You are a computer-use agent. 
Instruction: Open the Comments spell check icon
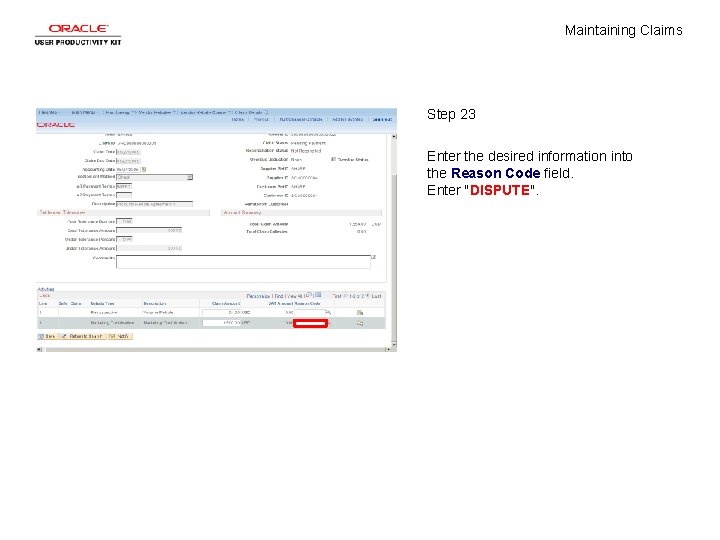tap(373, 257)
